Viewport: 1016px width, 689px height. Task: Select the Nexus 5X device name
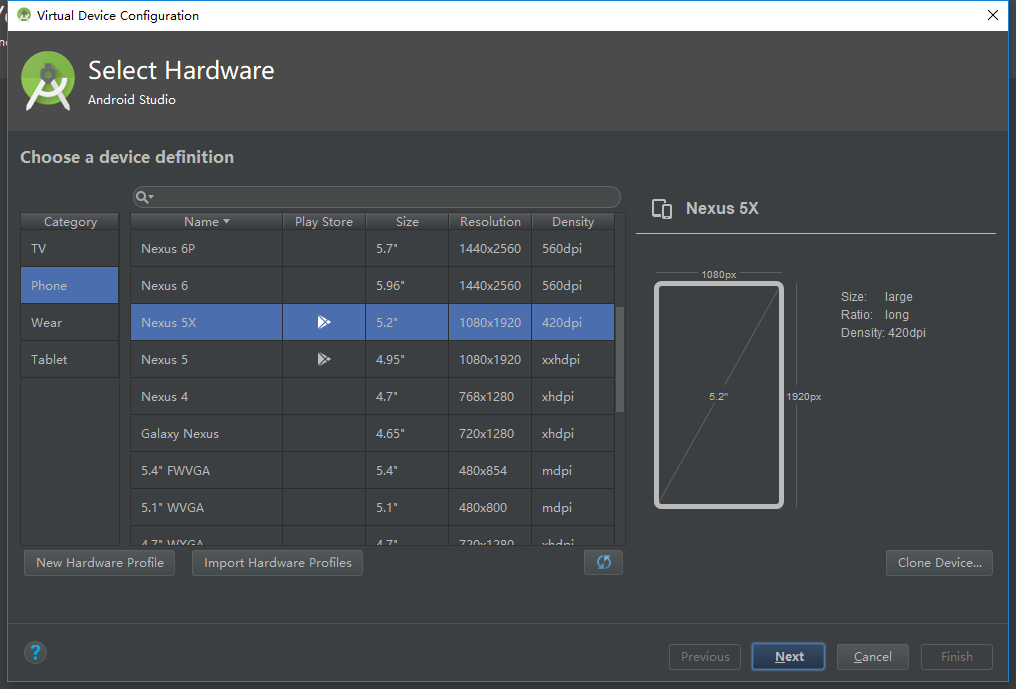[x=168, y=322]
